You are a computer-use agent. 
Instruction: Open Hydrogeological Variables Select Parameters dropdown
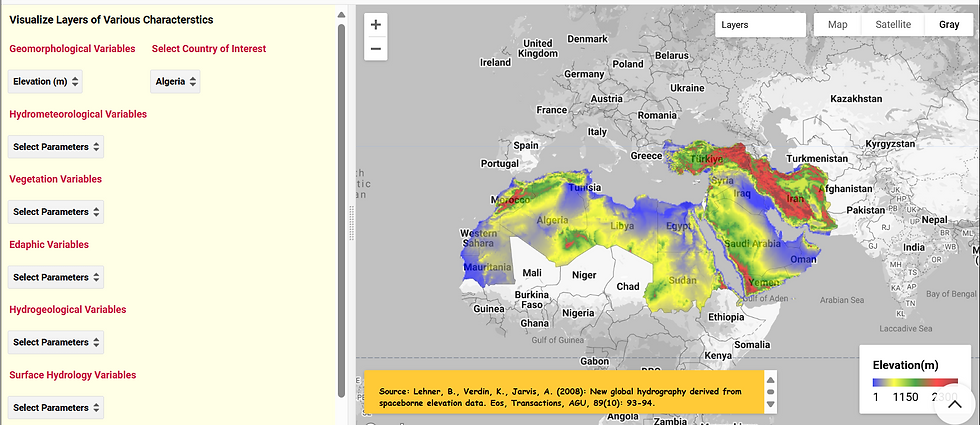[56, 342]
